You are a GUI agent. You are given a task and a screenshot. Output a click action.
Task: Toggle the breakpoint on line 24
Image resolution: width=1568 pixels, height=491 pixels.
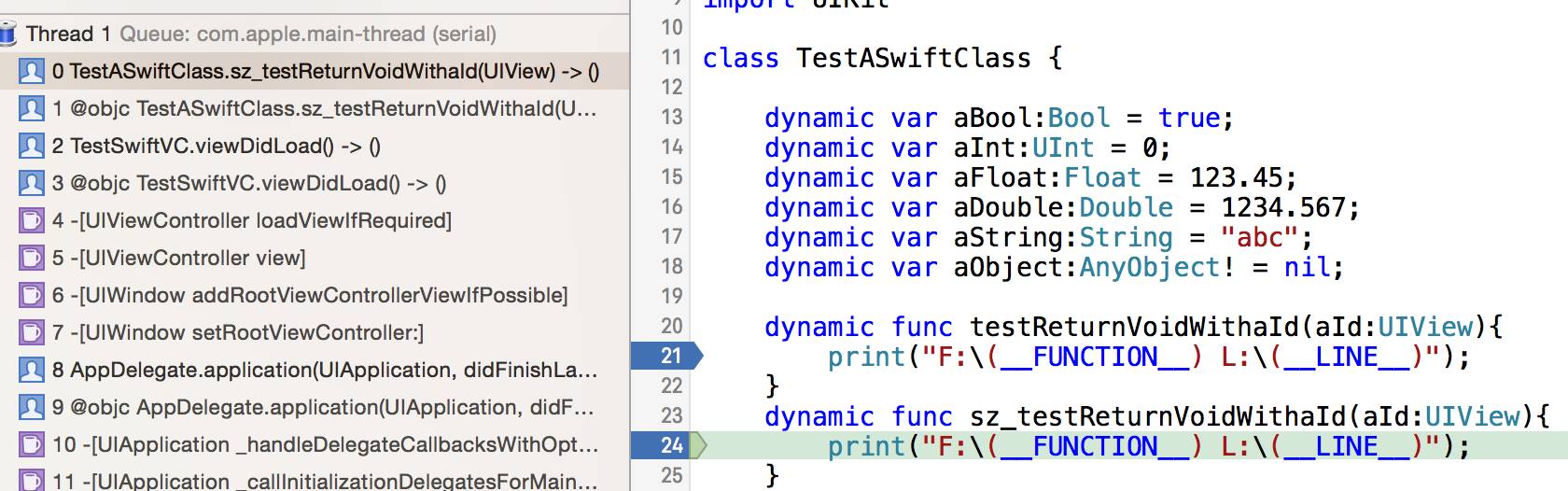(x=666, y=445)
